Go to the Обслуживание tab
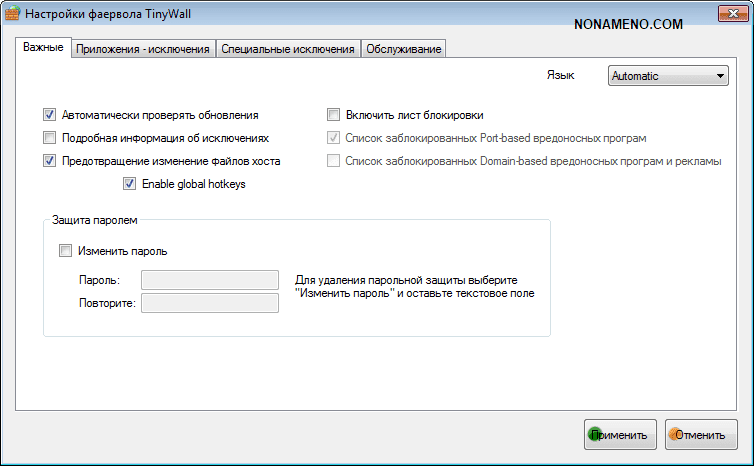 coord(403,49)
